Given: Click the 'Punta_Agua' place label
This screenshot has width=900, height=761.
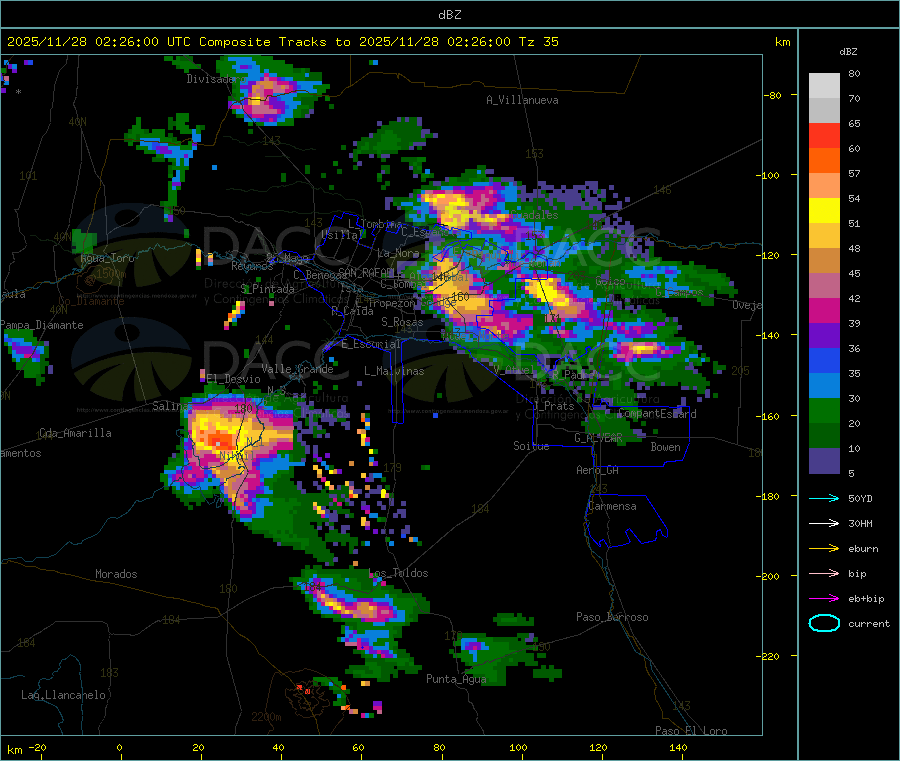Looking at the screenshot, I should (x=456, y=679).
